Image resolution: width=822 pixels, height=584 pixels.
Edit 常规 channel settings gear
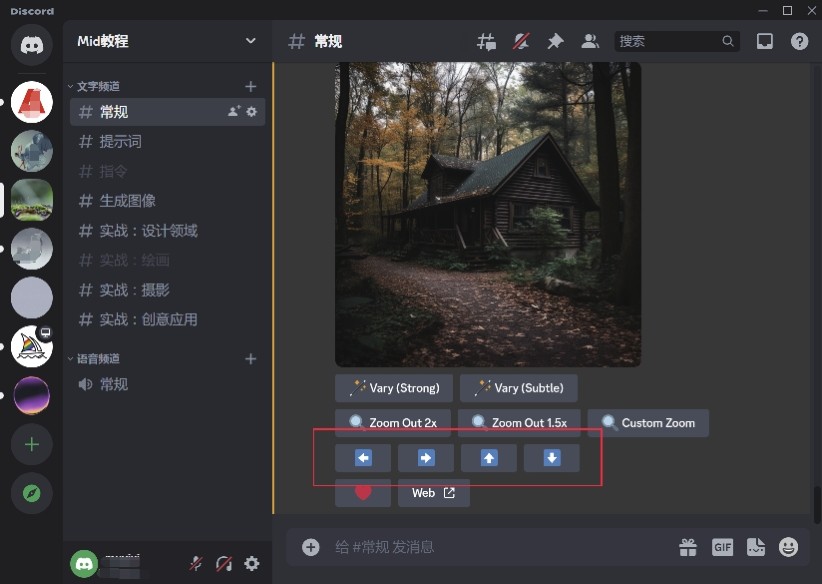pos(252,111)
